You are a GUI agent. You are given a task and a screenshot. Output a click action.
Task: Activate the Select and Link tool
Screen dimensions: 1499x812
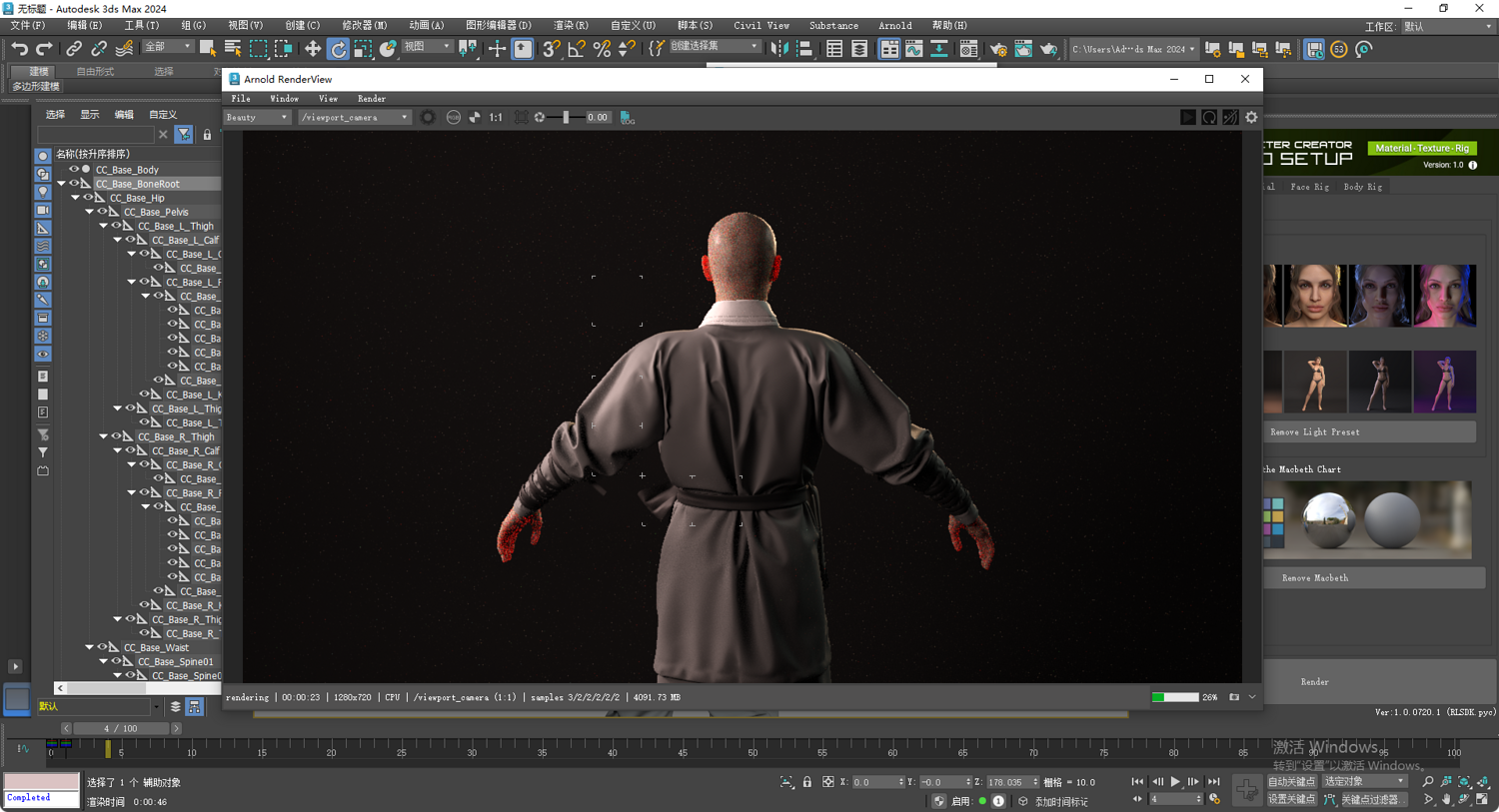[x=74, y=49]
